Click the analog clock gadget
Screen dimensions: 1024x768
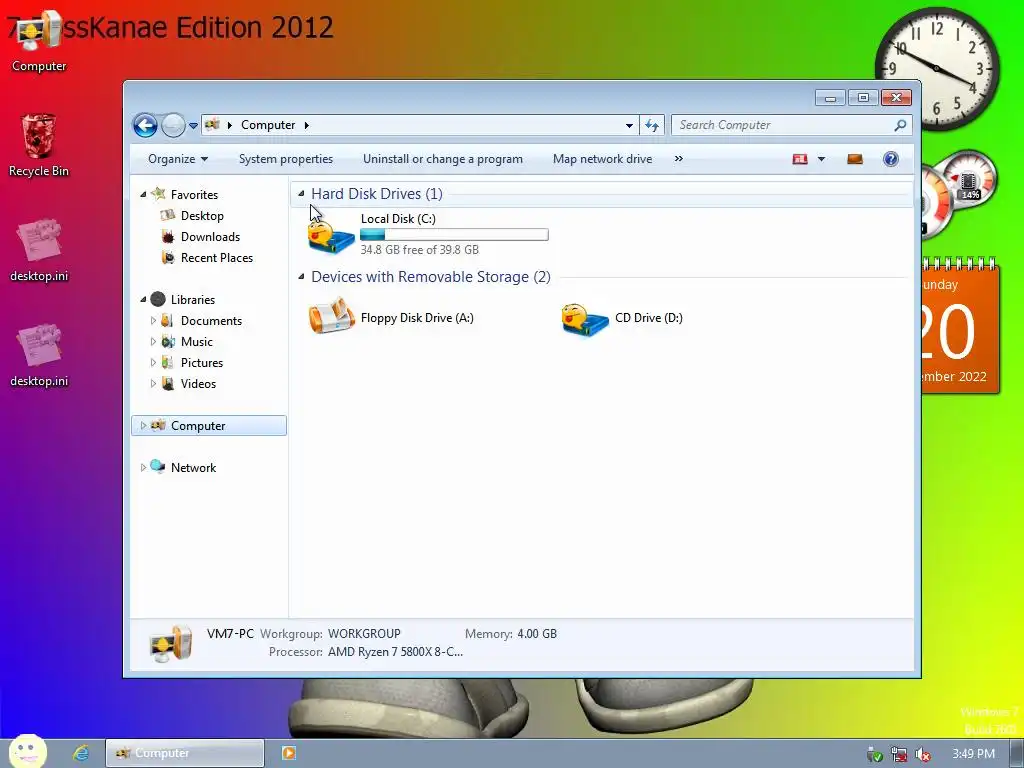coord(936,68)
